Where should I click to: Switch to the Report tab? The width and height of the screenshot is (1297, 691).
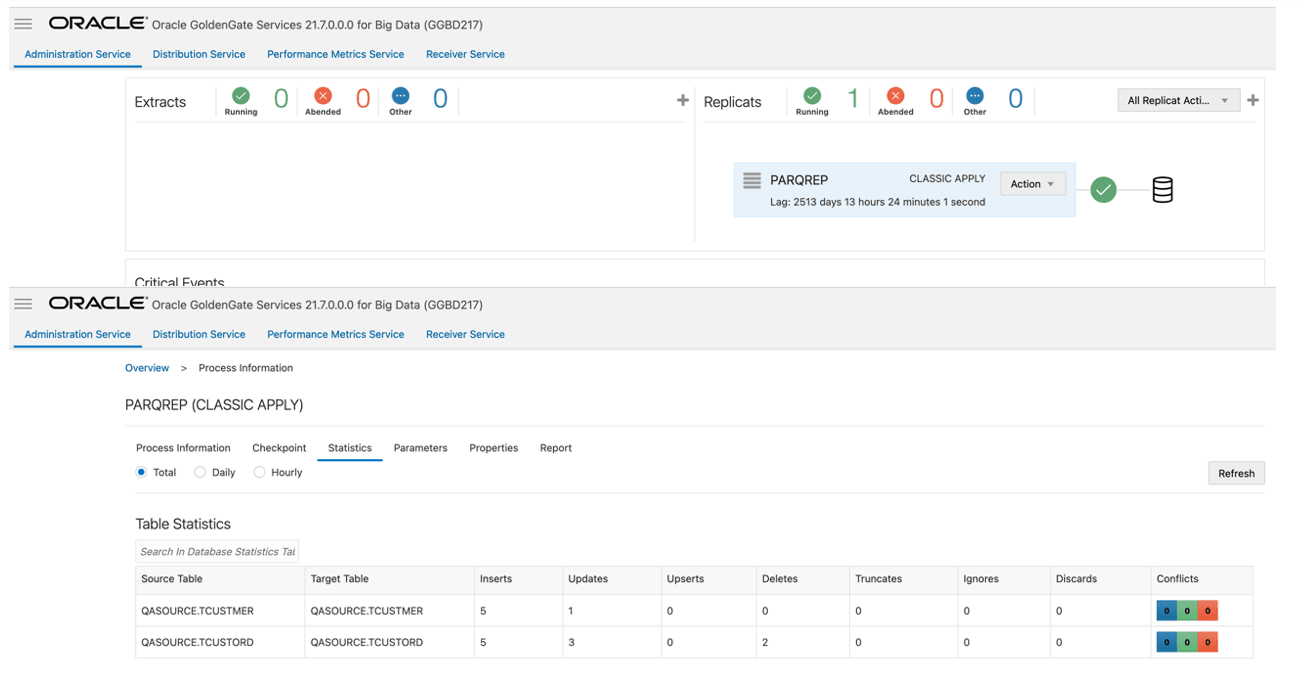point(556,448)
